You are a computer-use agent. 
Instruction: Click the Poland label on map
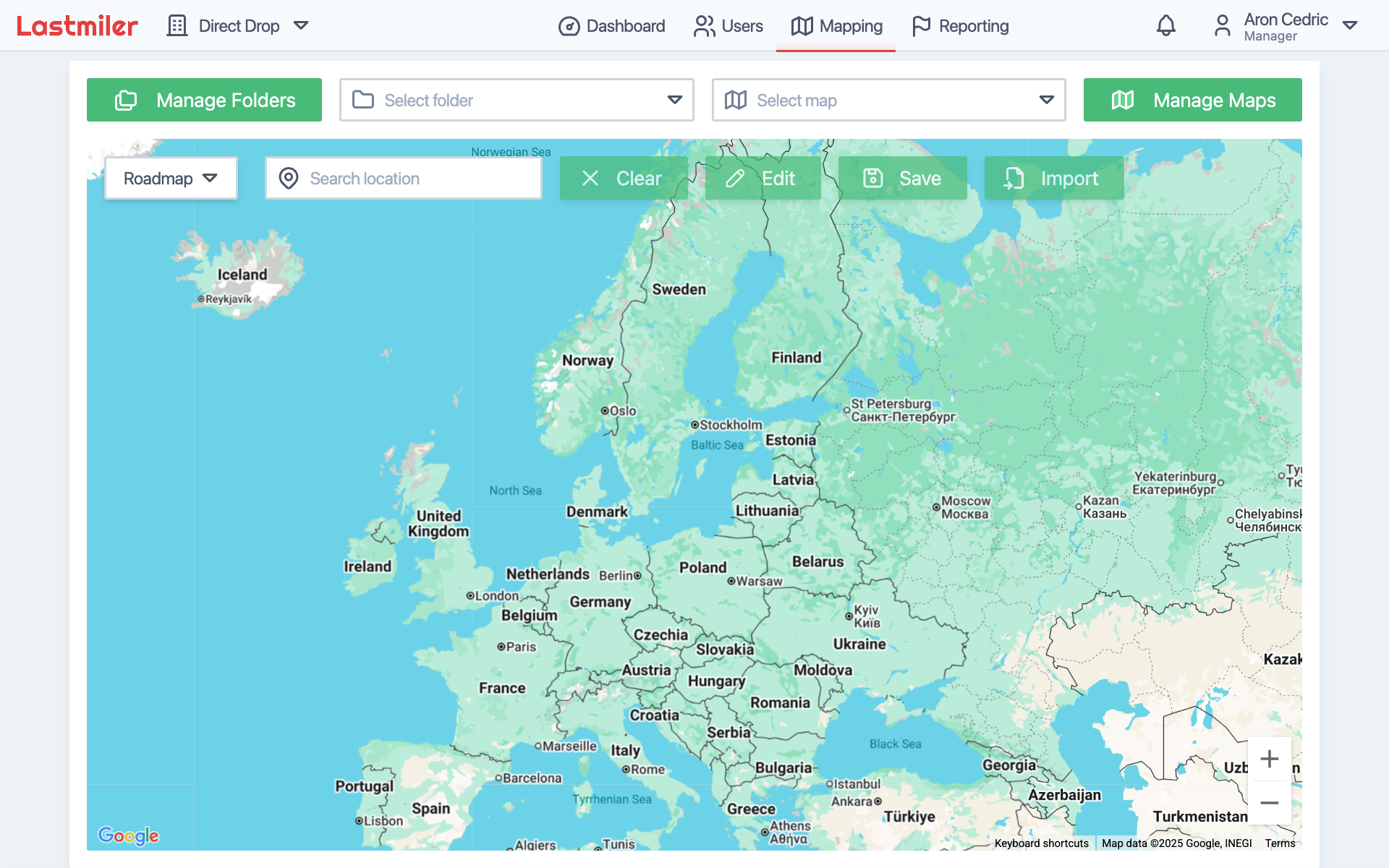tap(702, 568)
